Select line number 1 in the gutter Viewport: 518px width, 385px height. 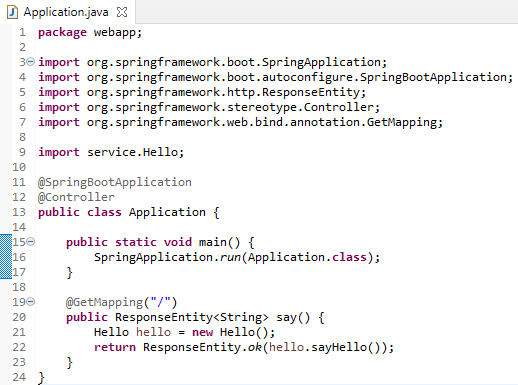[22, 32]
